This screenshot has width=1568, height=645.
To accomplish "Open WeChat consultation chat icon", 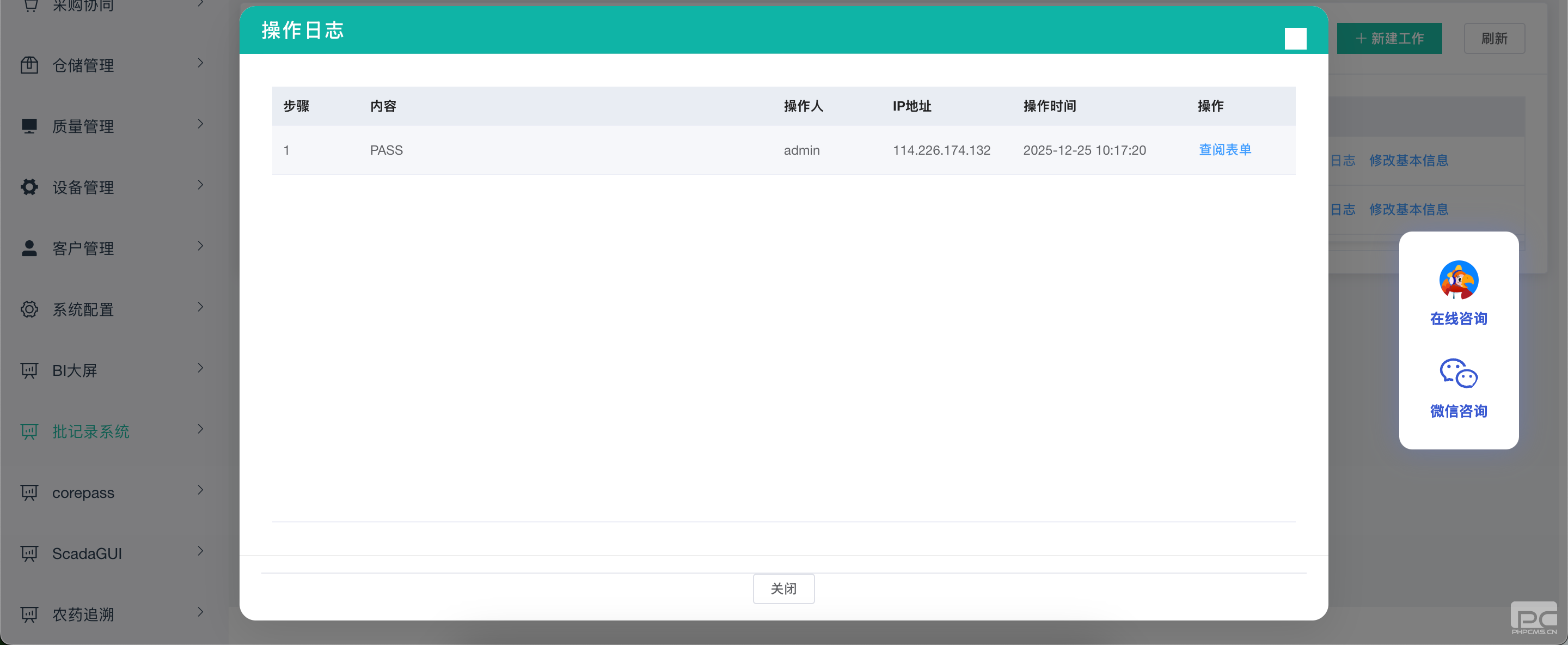I will coord(1459,373).
